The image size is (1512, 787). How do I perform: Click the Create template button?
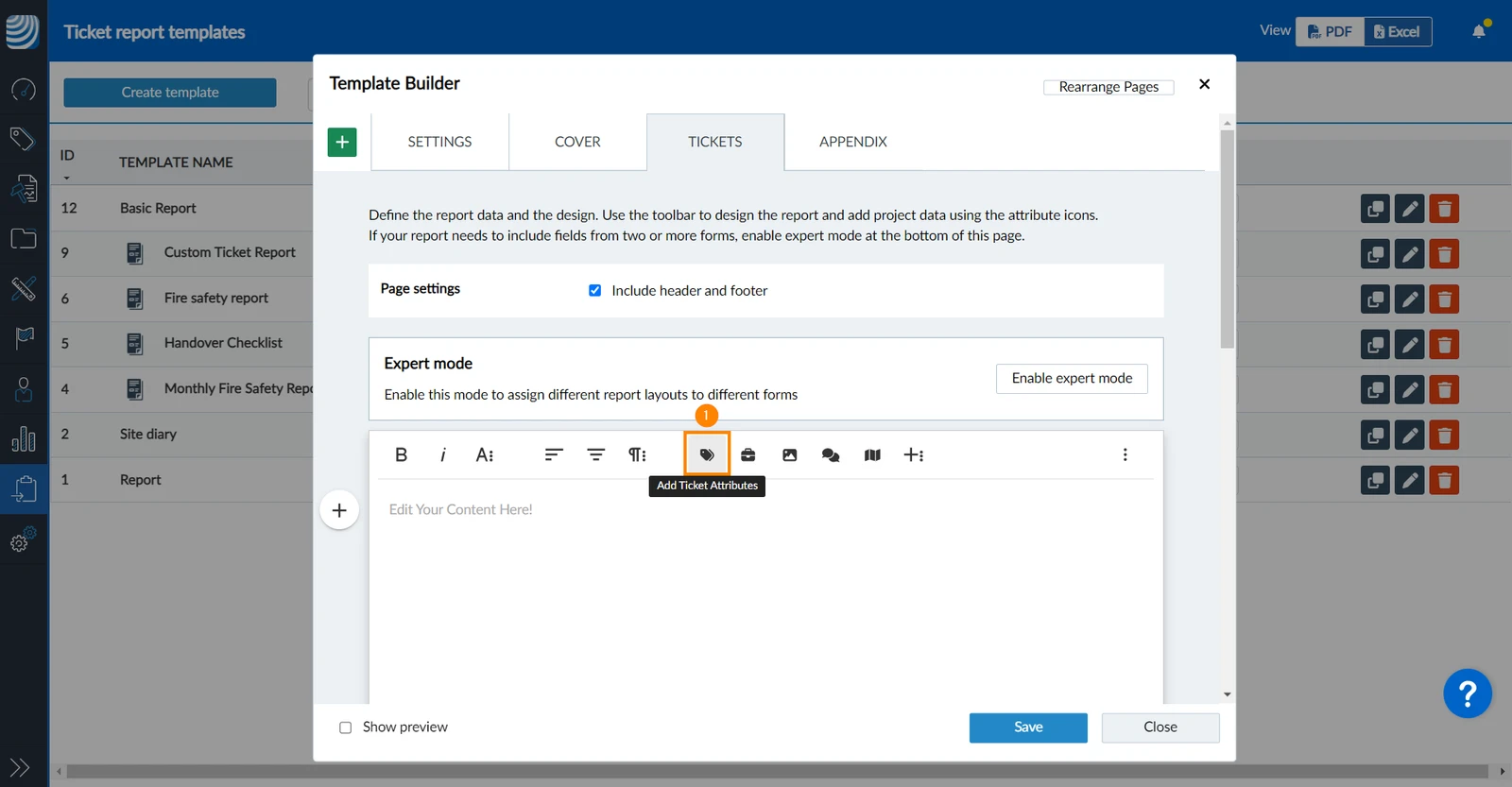[170, 93]
